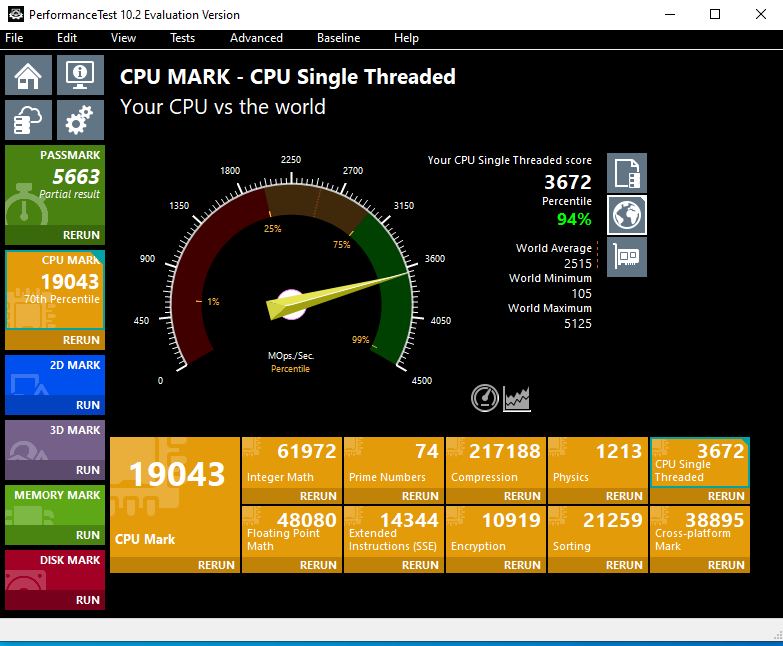Select the Floating Point Math 48080 tile
Screen dimensions: 783x646
click(x=292, y=532)
